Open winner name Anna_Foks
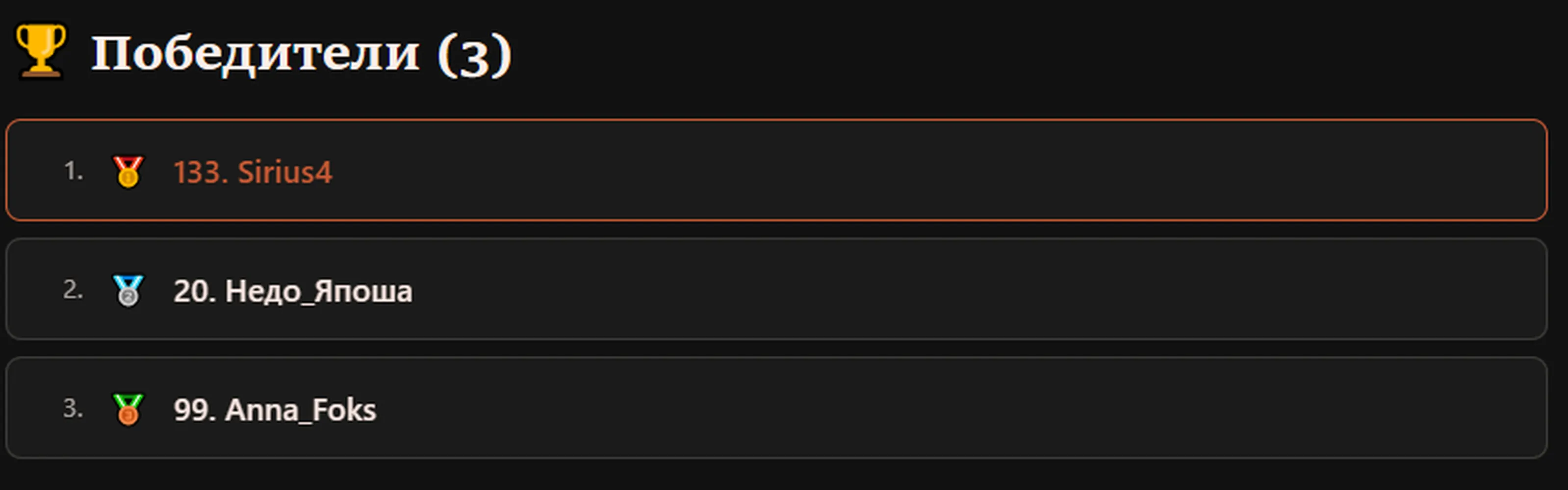 tap(301, 410)
